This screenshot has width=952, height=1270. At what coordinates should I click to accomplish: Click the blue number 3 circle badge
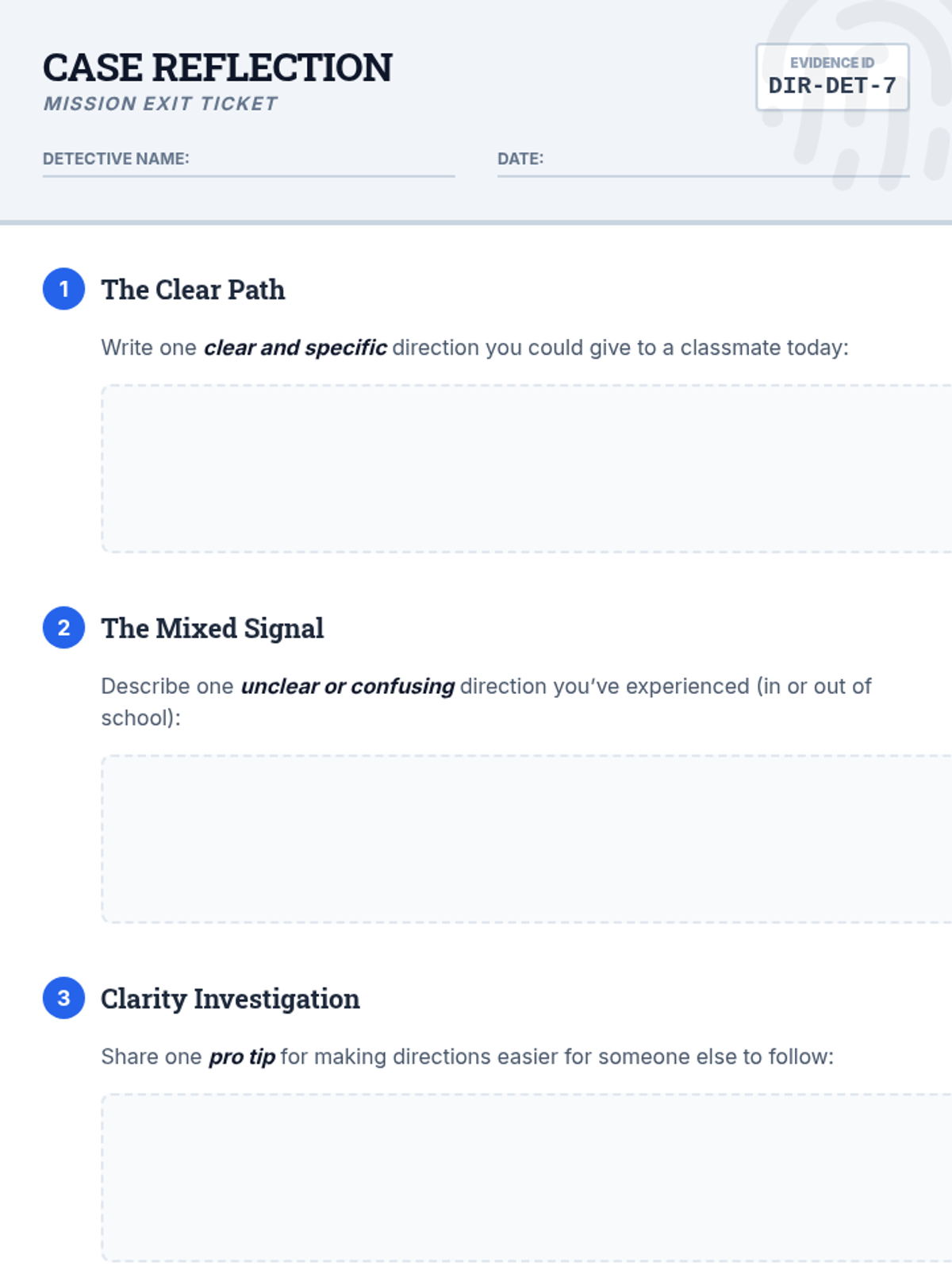pyautogui.click(x=63, y=998)
